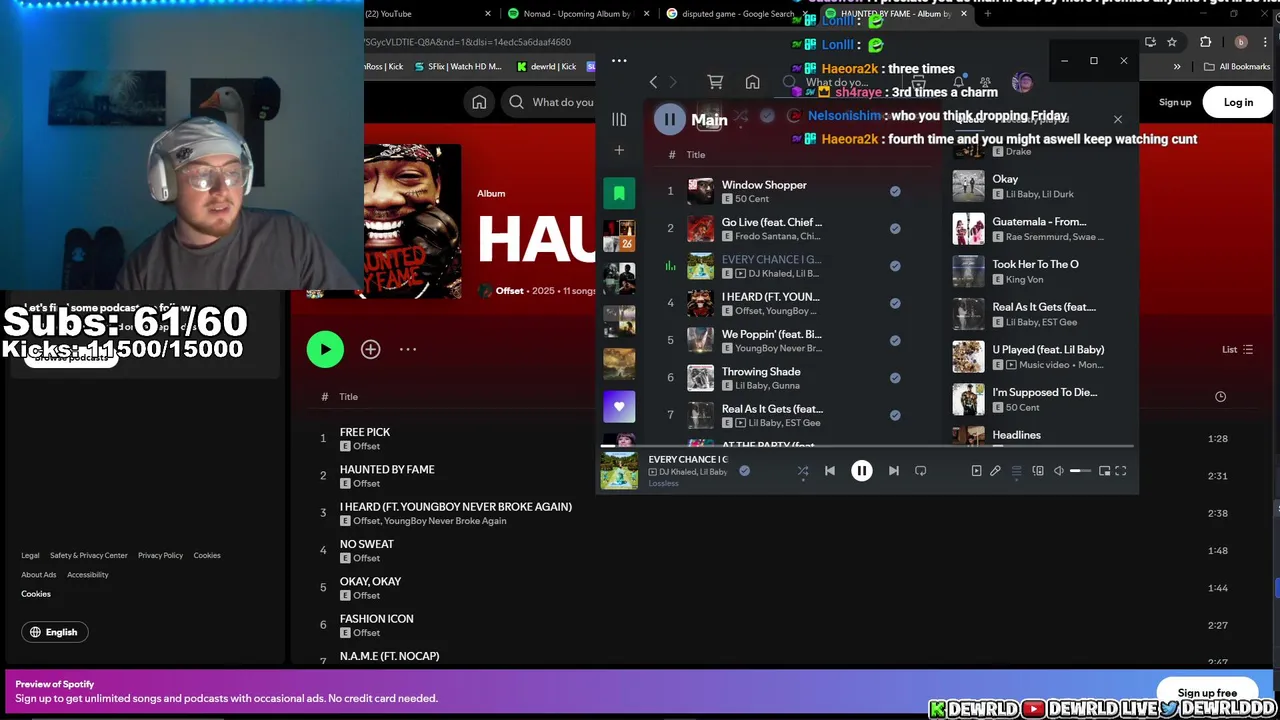Open All Bookmarks folder in bookmarks bar
The image size is (1280, 720).
pyautogui.click(x=1237, y=67)
